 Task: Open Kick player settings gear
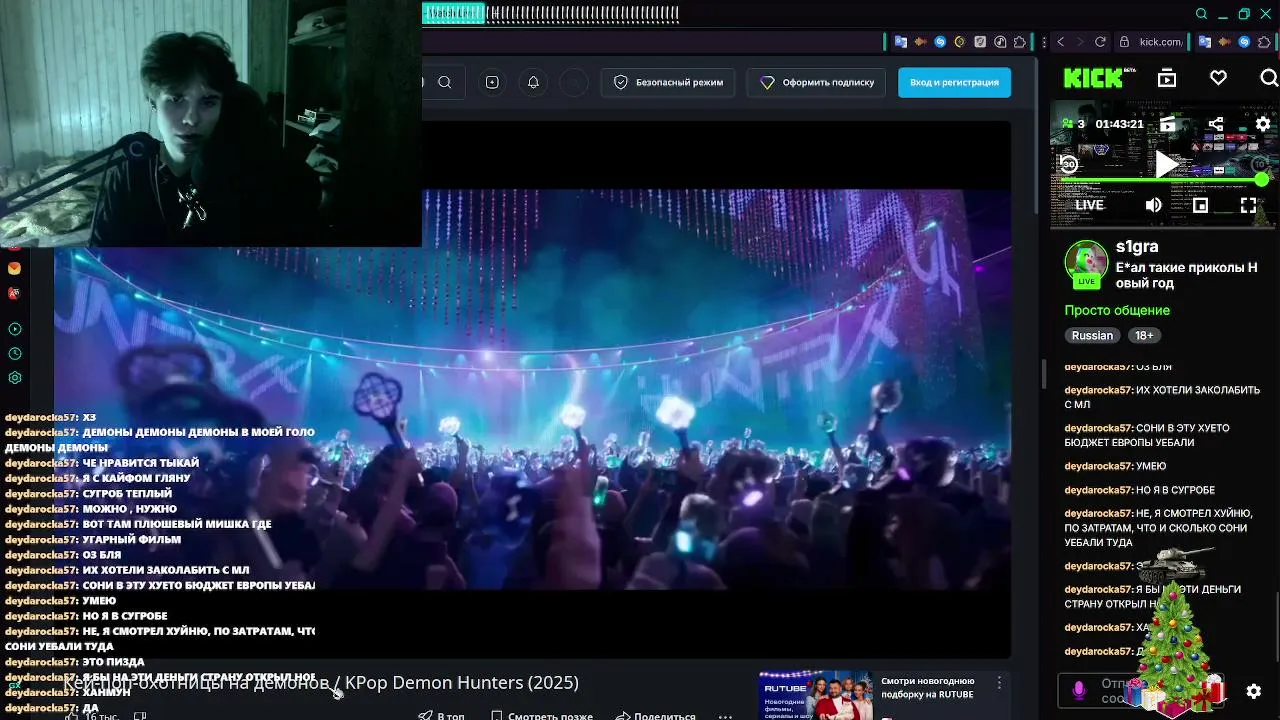pos(1262,124)
